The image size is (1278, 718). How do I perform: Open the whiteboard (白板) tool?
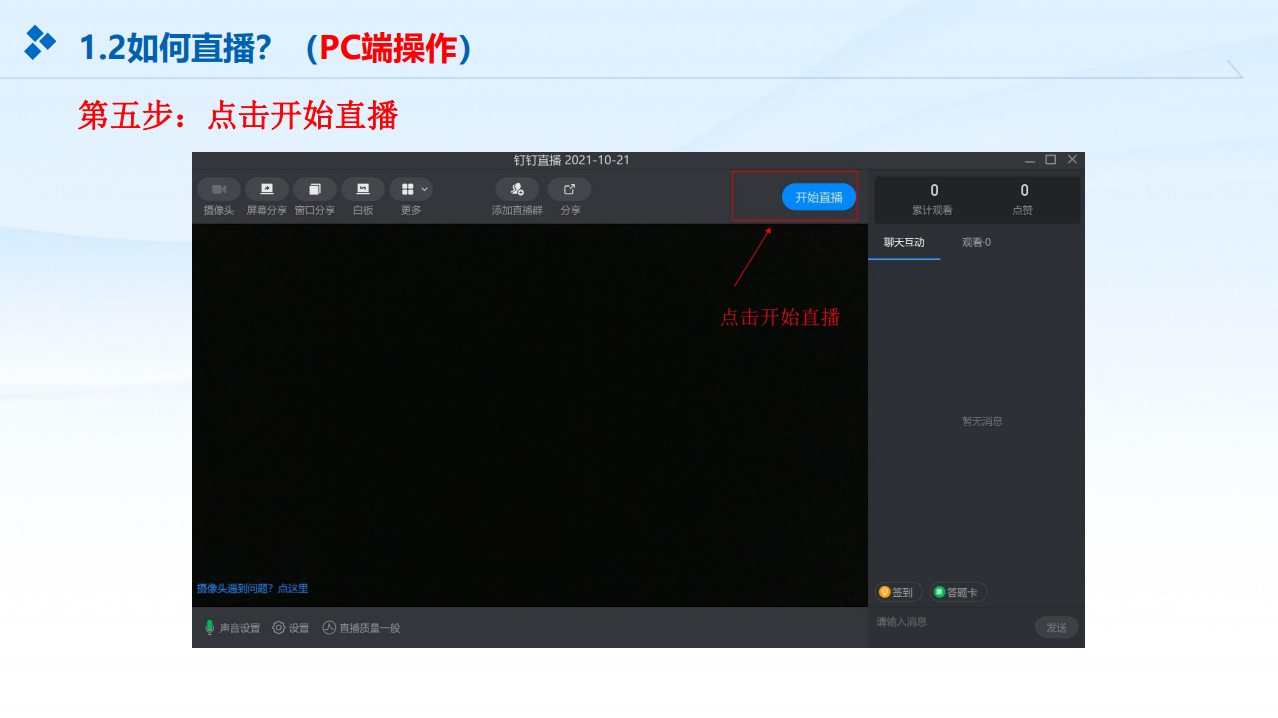(362, 189)
